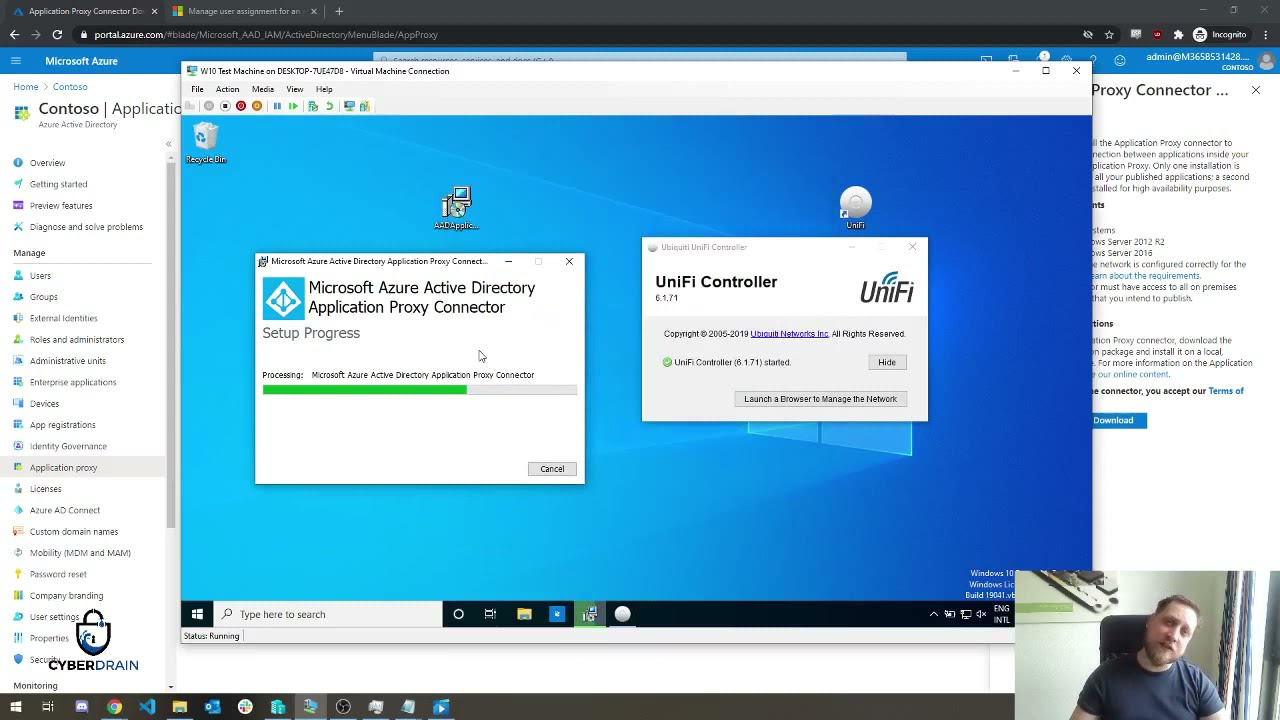The width and height of the screenshot is (1280, 720).
Task: Open App registrations in sidebar
Action: click(x=62, y=425)
